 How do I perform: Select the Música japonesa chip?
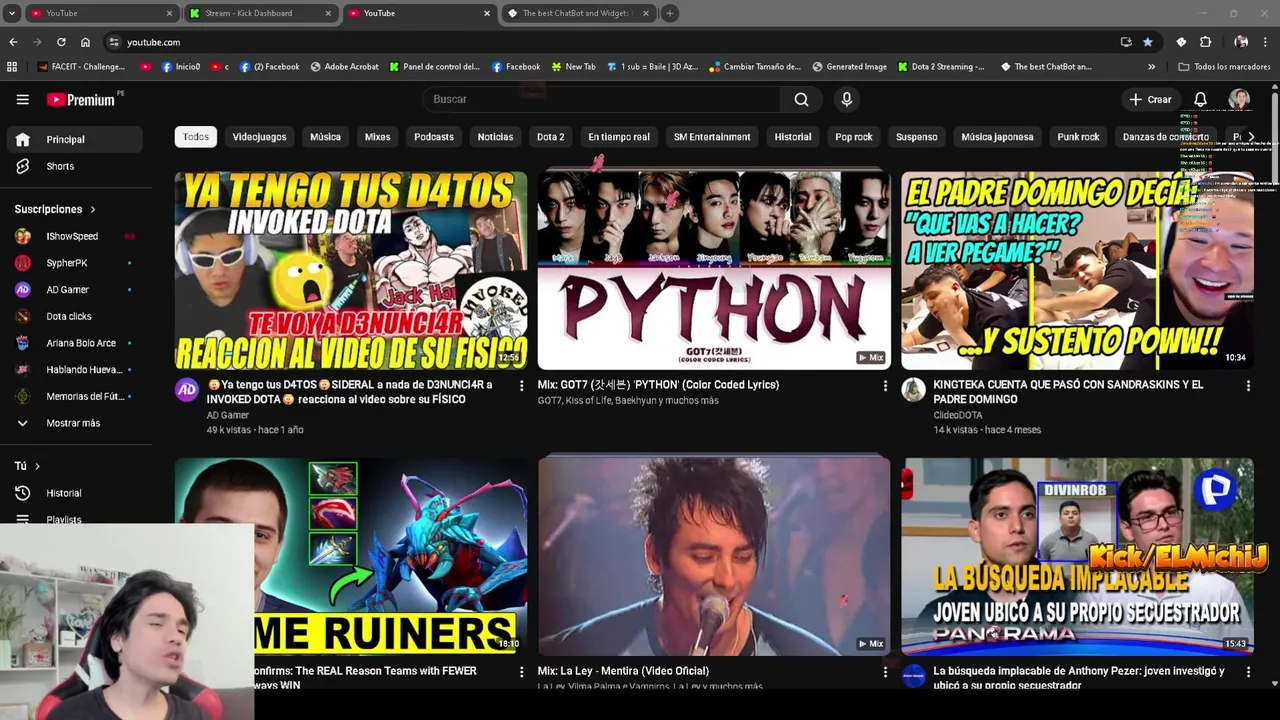(x=997, y=137)
